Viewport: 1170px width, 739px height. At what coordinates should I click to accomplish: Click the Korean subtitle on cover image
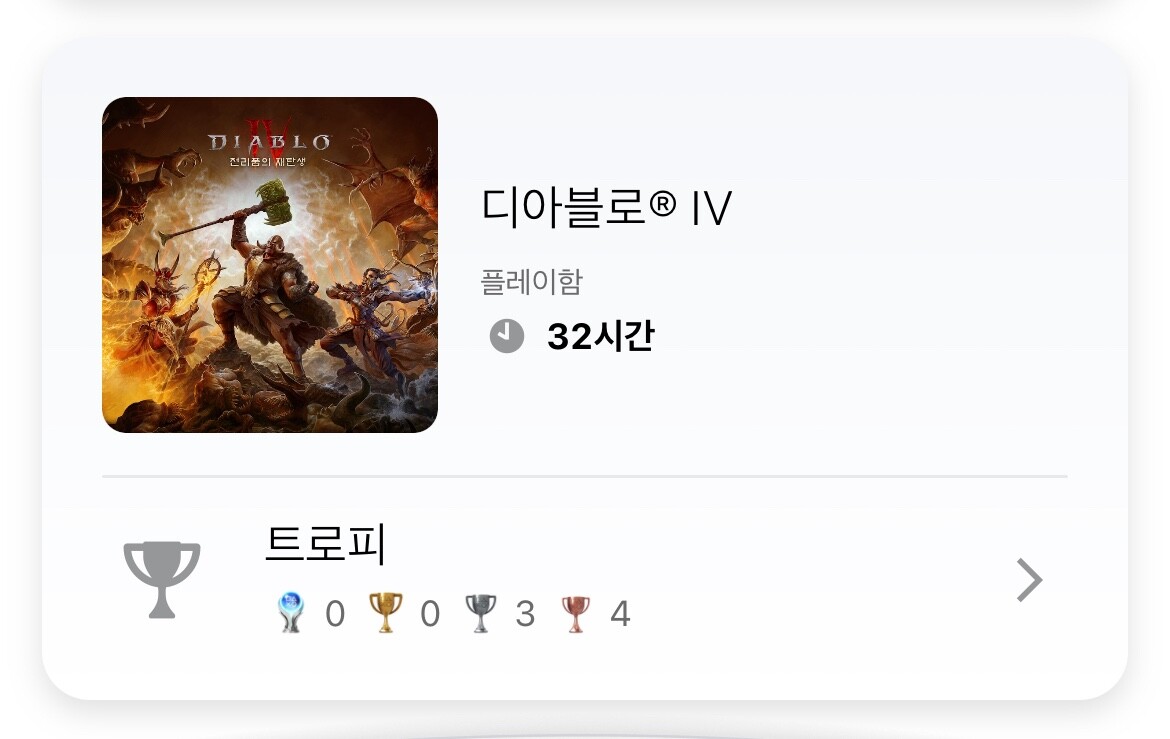point(268,161)
